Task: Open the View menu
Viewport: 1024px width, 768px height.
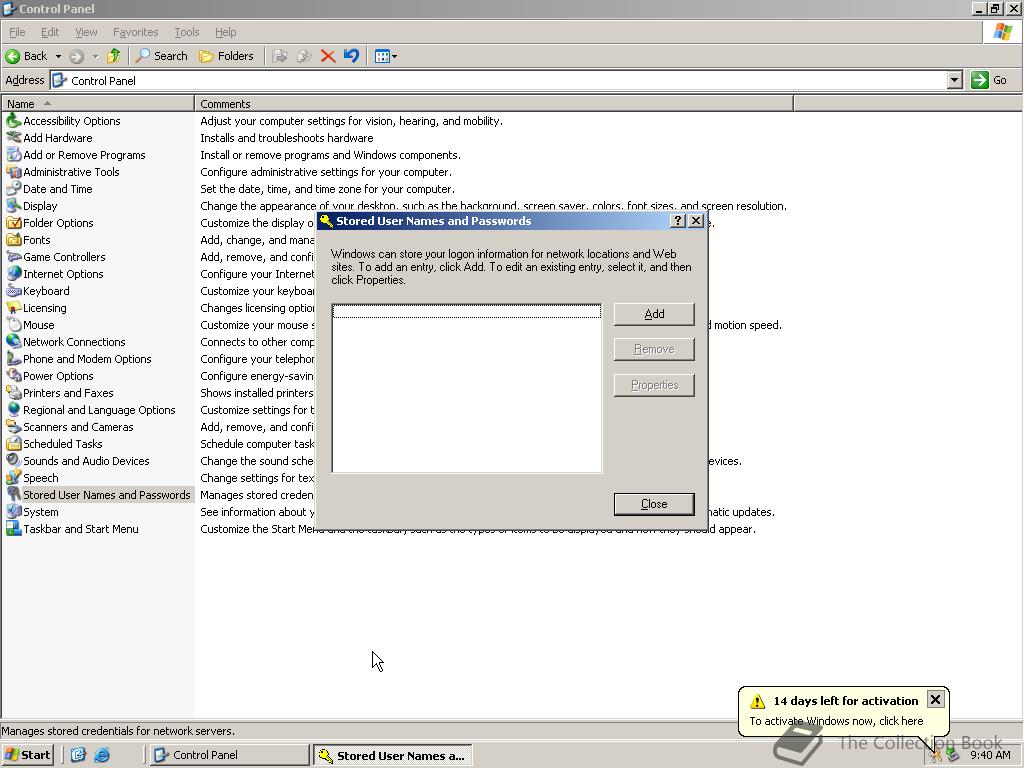Action: coord(86,32)
